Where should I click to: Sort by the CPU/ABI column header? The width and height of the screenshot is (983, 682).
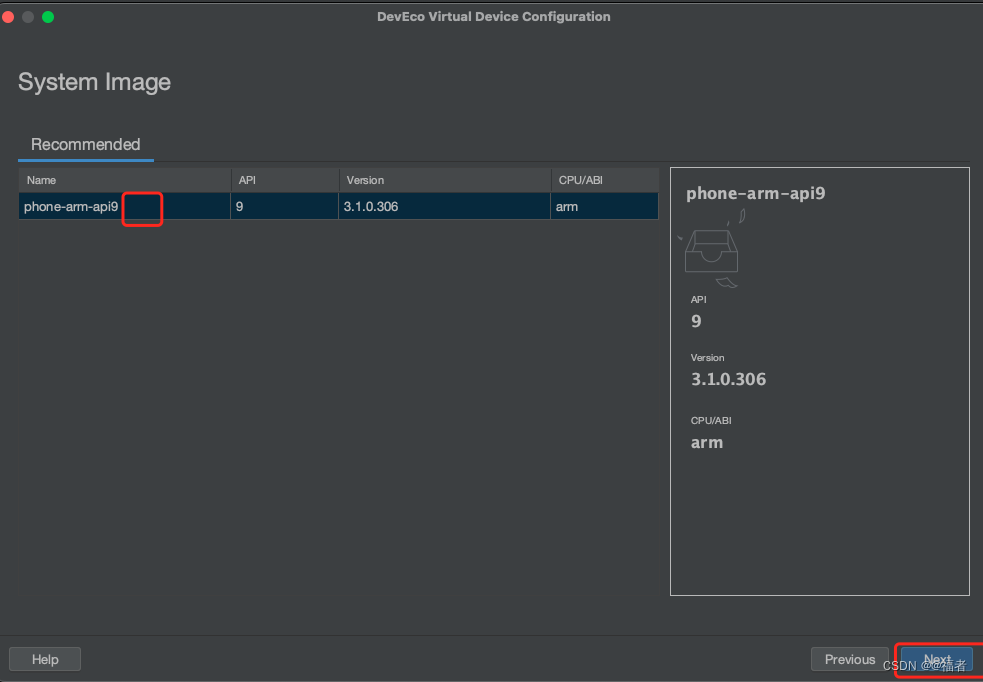(x=604, y=180)
